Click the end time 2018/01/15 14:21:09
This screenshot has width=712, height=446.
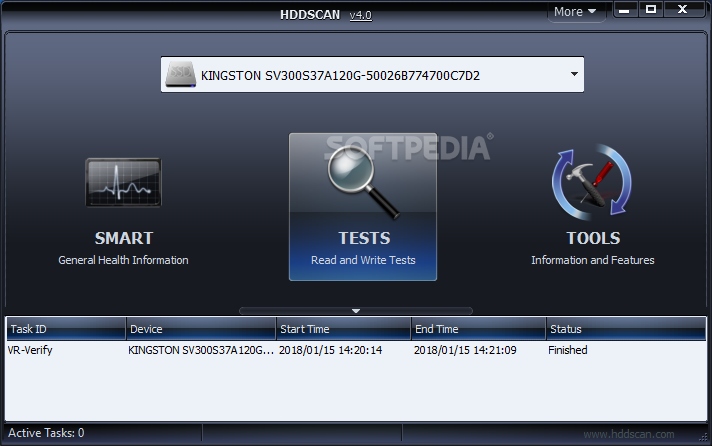coord(465,350)
